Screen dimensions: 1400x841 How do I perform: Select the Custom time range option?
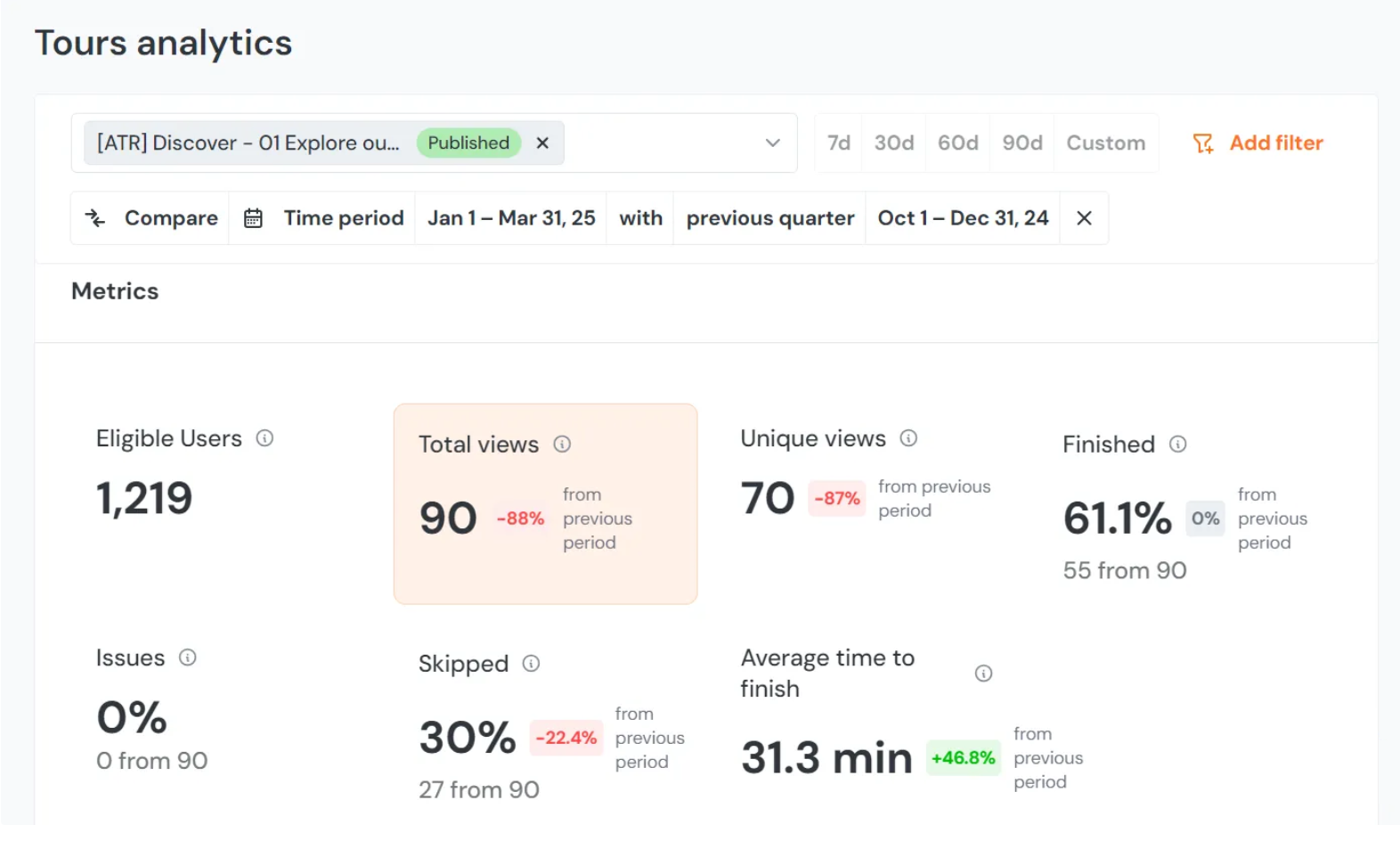(x=1105, y=143)
